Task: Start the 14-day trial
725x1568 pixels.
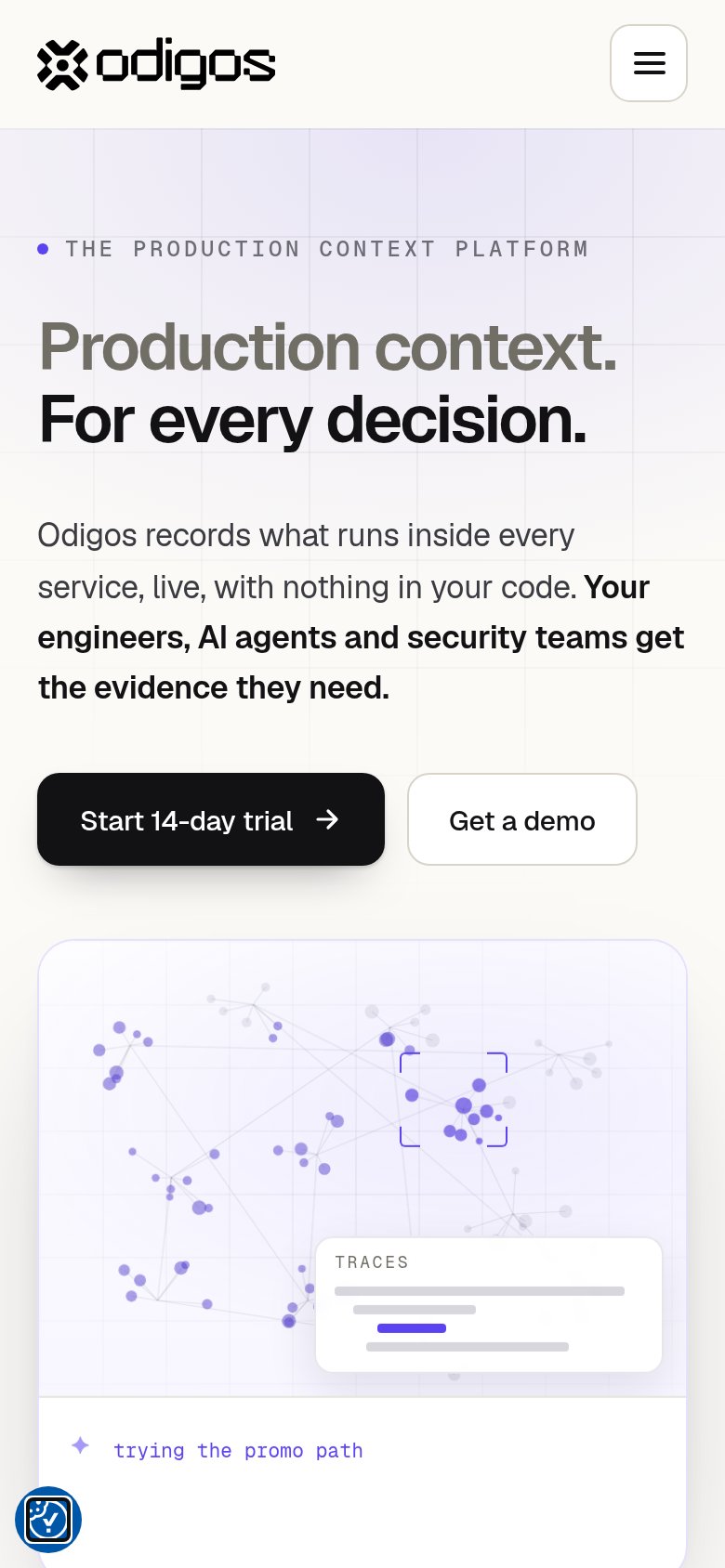Action: click(211, 819)
